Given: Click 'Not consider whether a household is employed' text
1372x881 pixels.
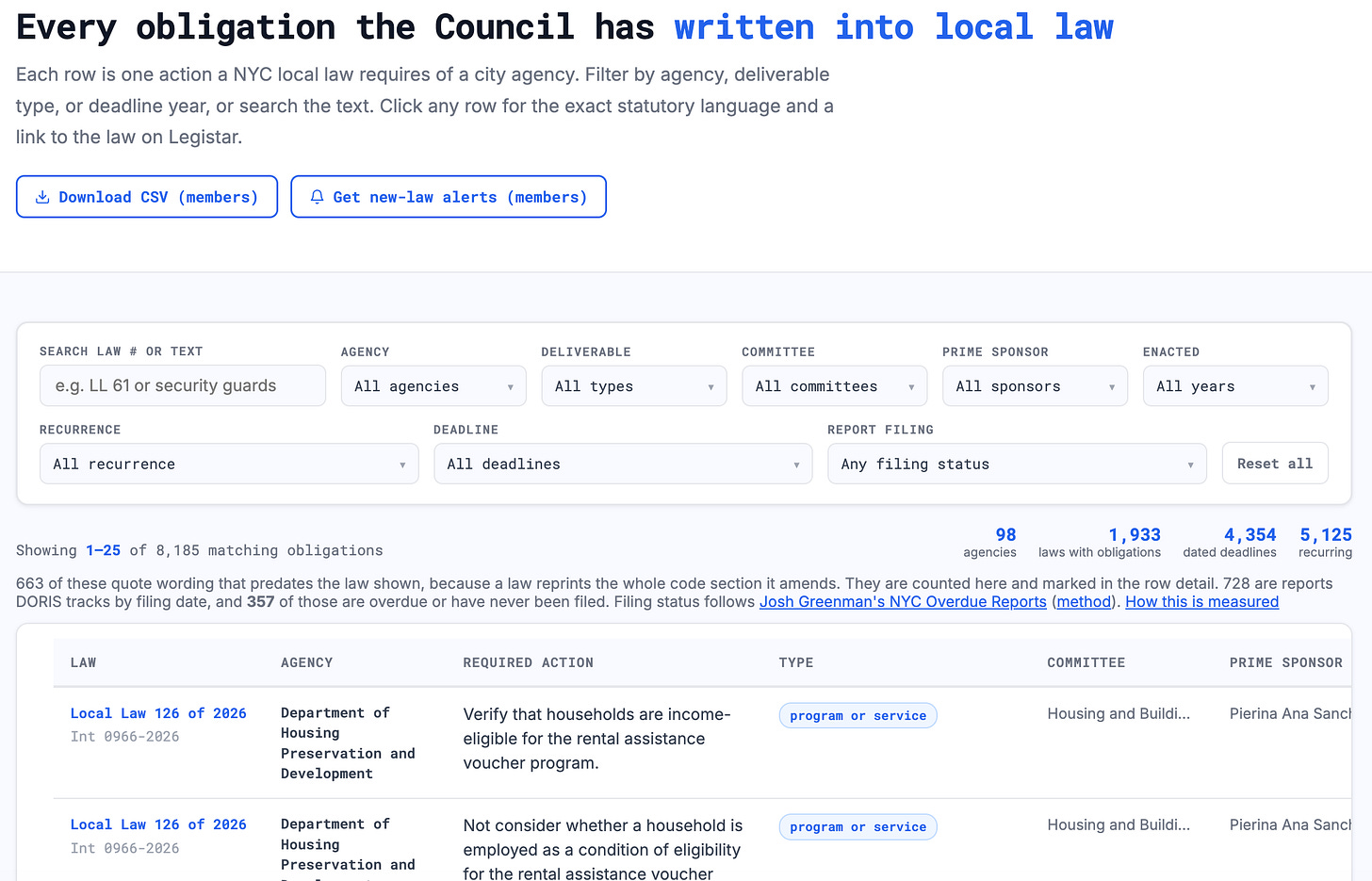Looking at the screenshot, I should 603,850.
